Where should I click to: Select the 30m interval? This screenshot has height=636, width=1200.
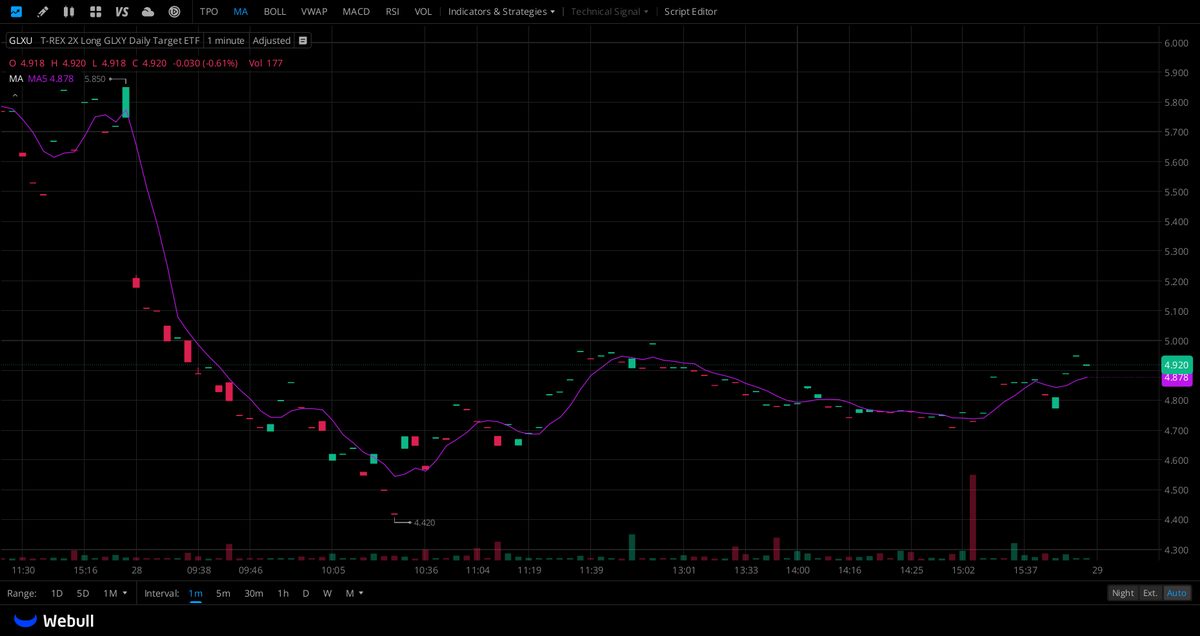254,593
